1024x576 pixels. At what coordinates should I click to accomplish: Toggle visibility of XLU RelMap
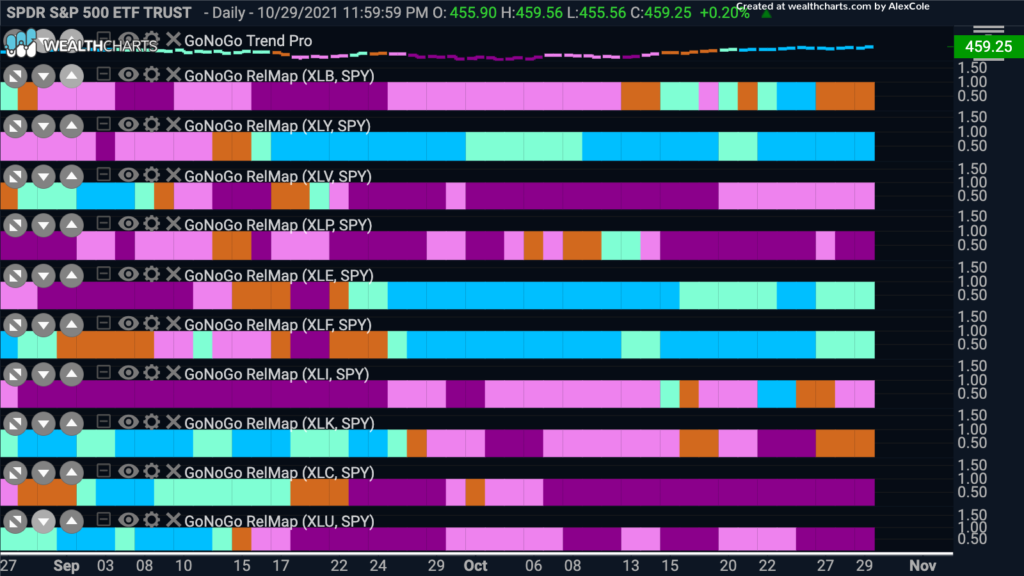click(128, 520)
